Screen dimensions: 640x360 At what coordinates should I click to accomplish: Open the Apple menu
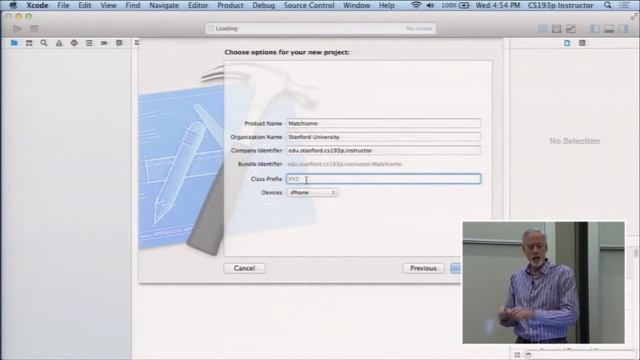coord(13,5)
